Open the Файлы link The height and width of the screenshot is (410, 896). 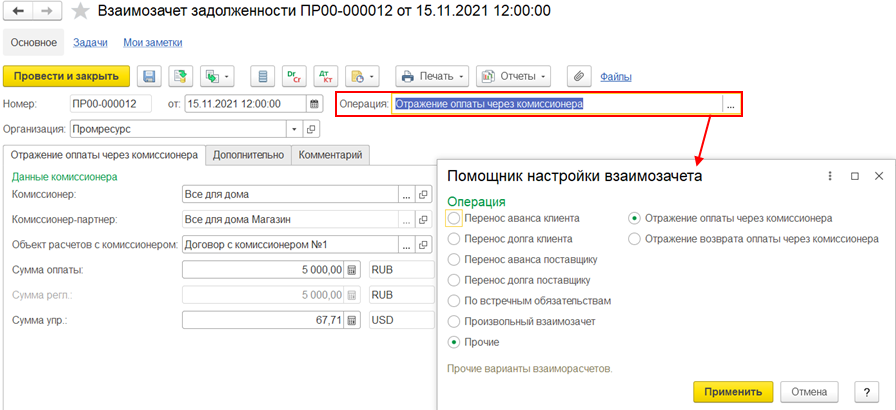coord(615,76)
